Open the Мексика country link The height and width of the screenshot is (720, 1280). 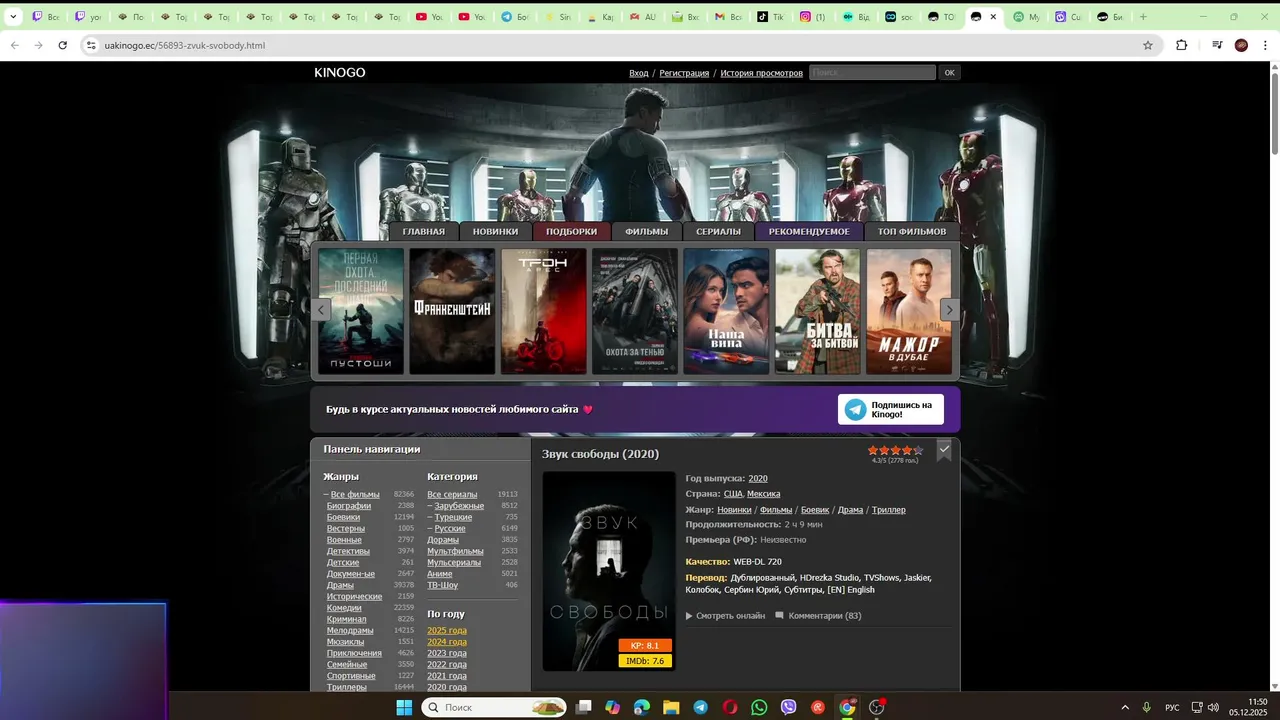764,494
